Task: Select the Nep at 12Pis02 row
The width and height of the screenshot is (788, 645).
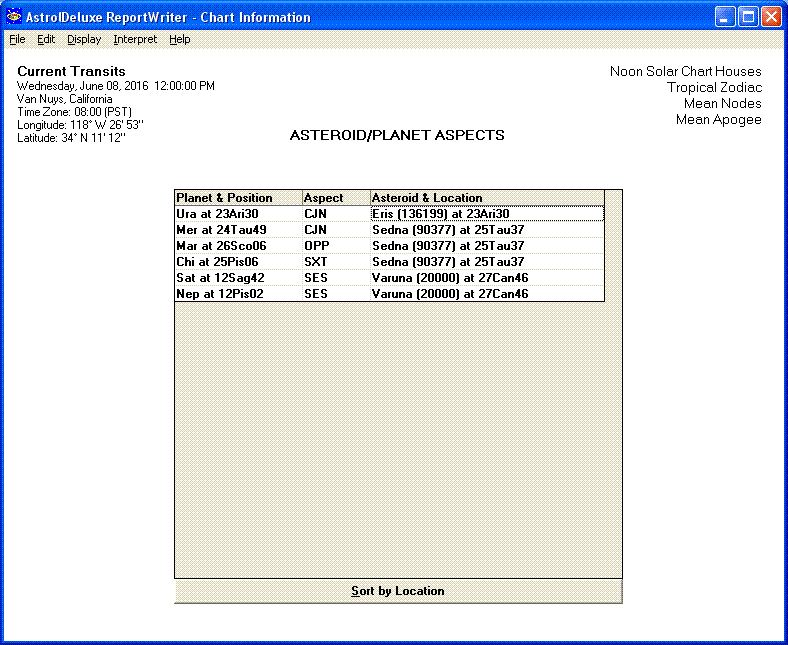Action: click(x=238, y=294)
